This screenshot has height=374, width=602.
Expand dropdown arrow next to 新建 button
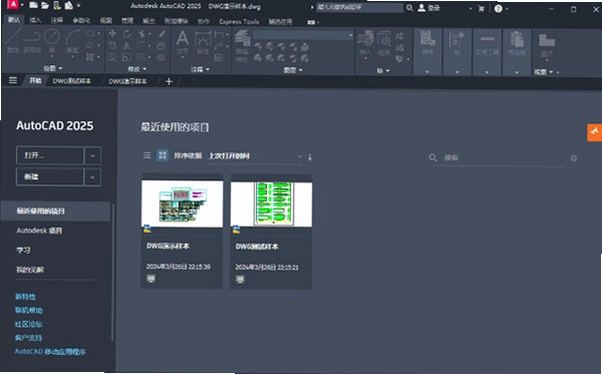(93, 177)
